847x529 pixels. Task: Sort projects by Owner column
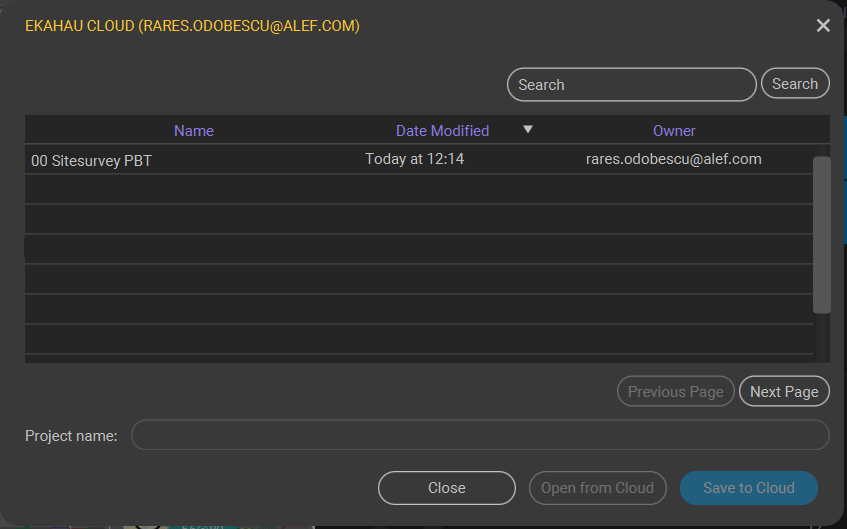pyautogui.click(x=674, y=131)
